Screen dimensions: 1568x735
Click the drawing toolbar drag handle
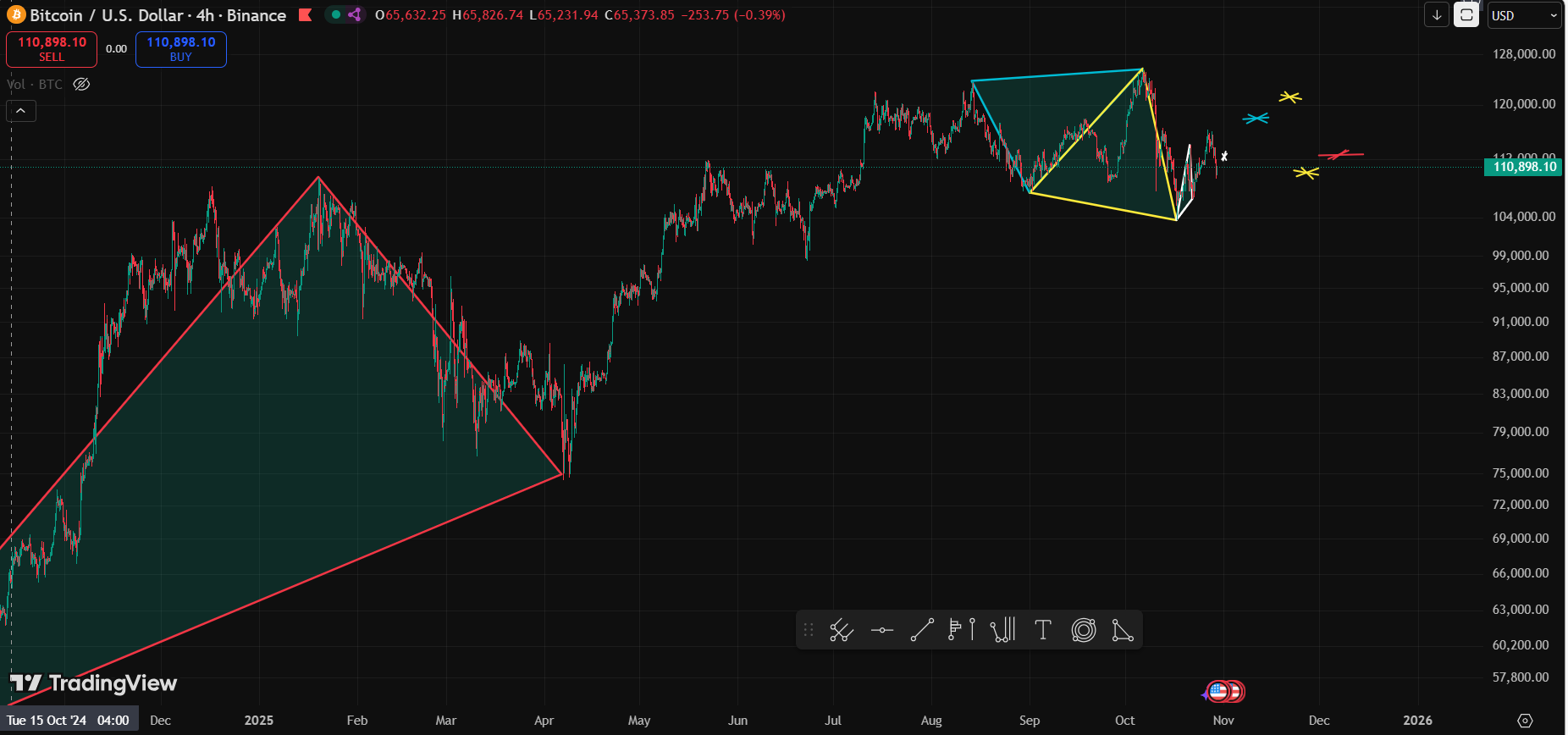(x=809, y=630)
